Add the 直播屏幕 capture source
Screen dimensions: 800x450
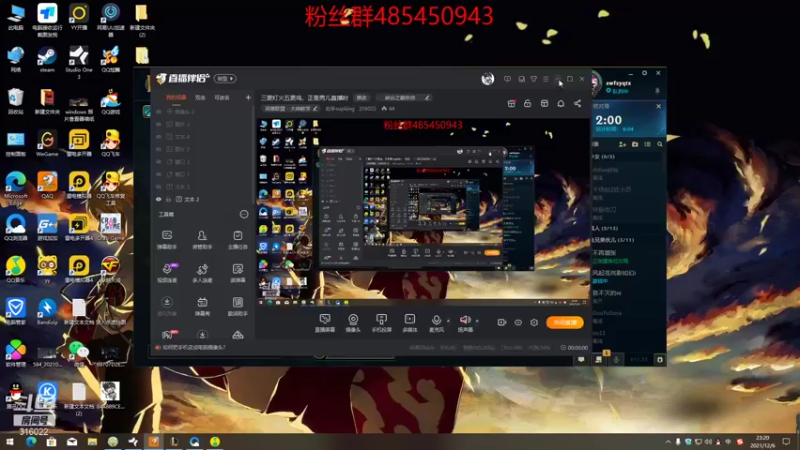(x=324, y=322)
